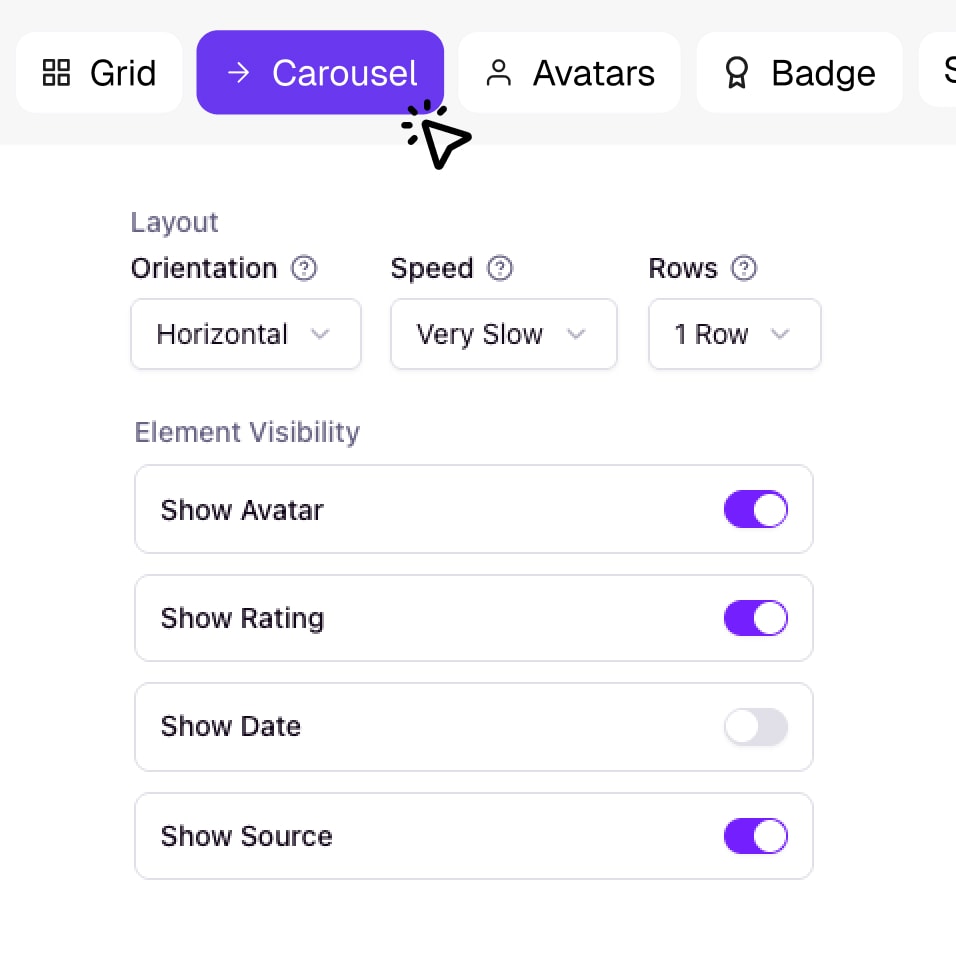This screenshot has height=956, width=956.
Task: Turn off the Show Rating switch
Action: 755,618
